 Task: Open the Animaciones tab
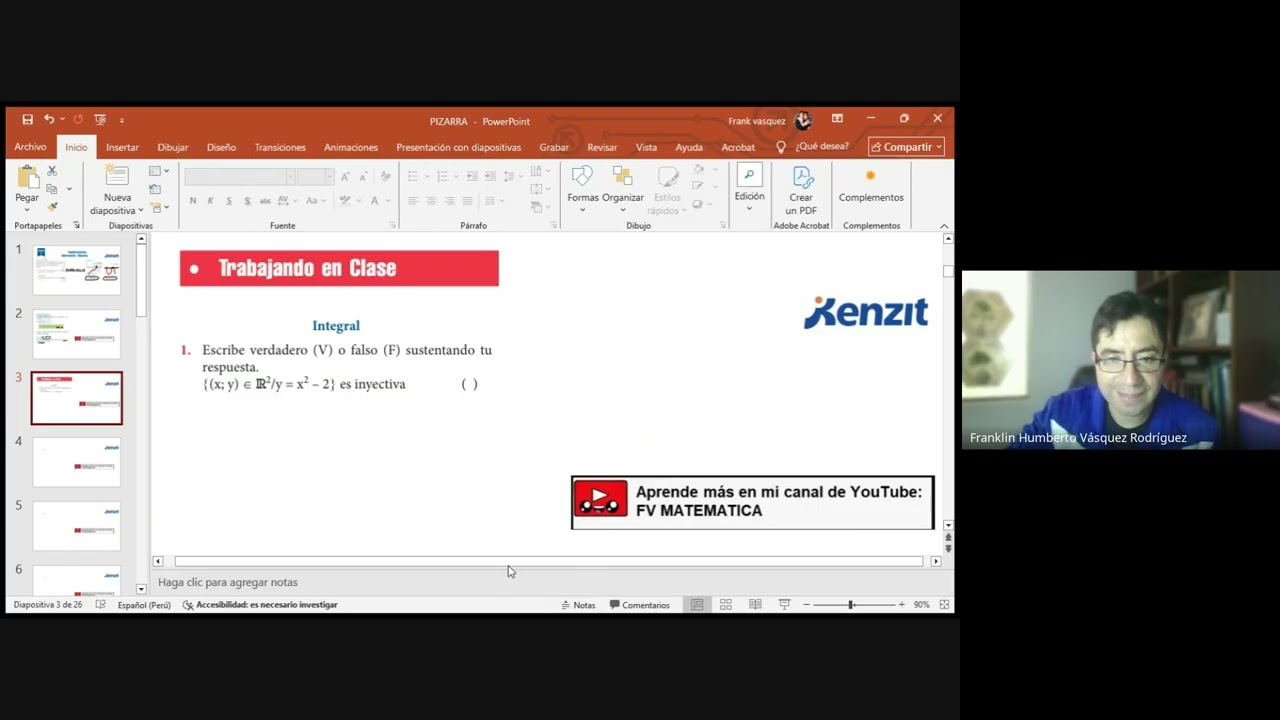point(351,147)
